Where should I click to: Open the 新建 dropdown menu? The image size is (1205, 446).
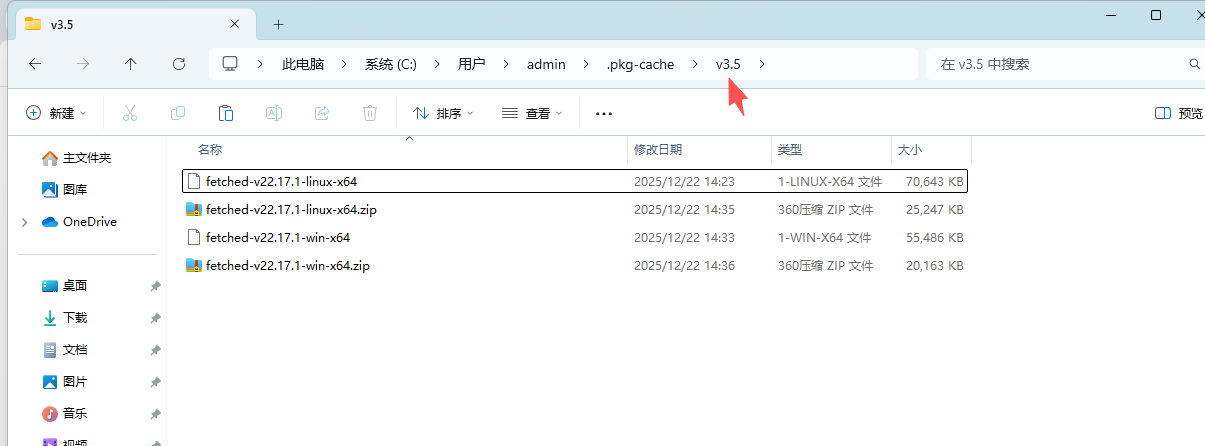(56, 113)
